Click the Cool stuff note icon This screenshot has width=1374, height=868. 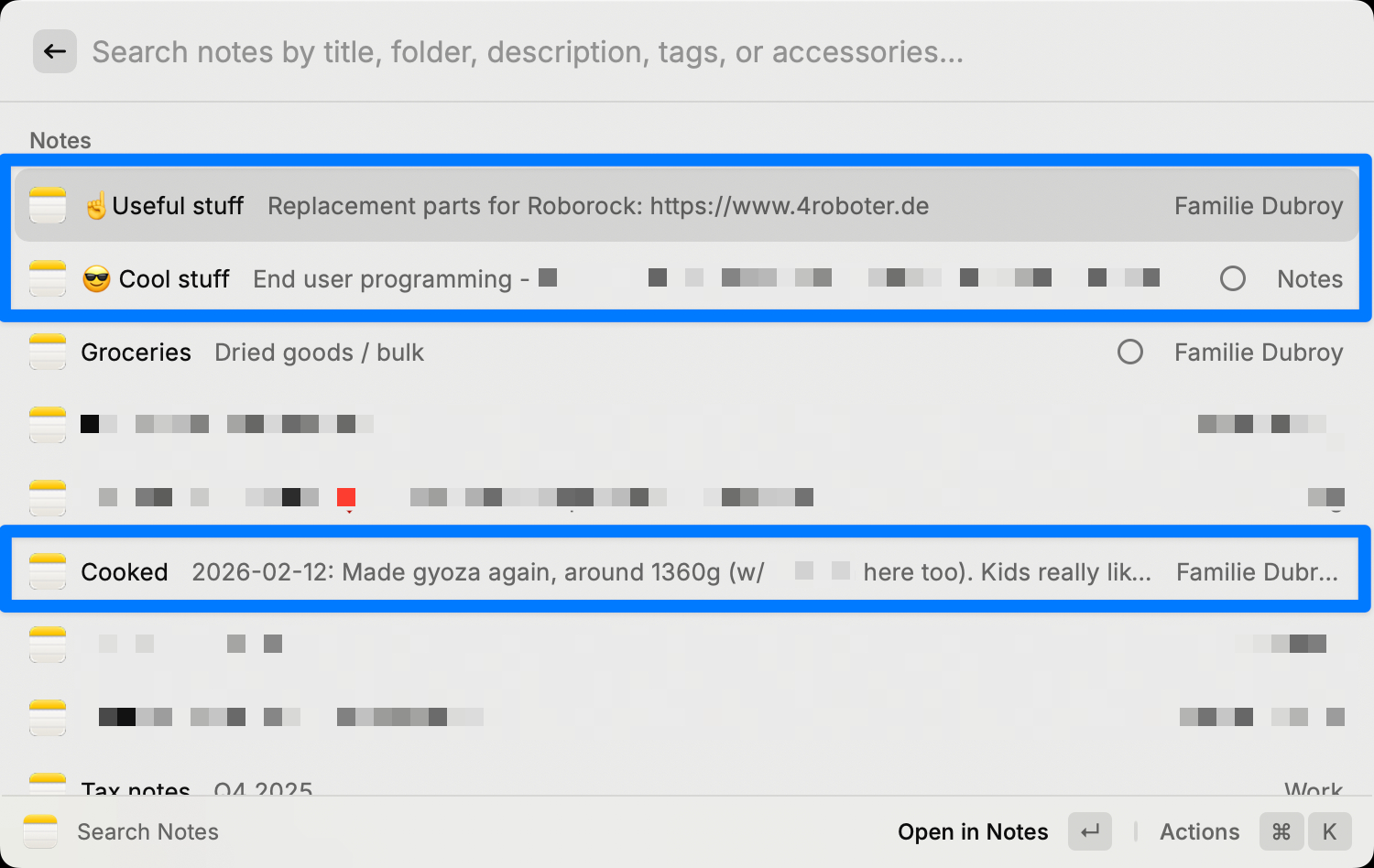[48, 279]
